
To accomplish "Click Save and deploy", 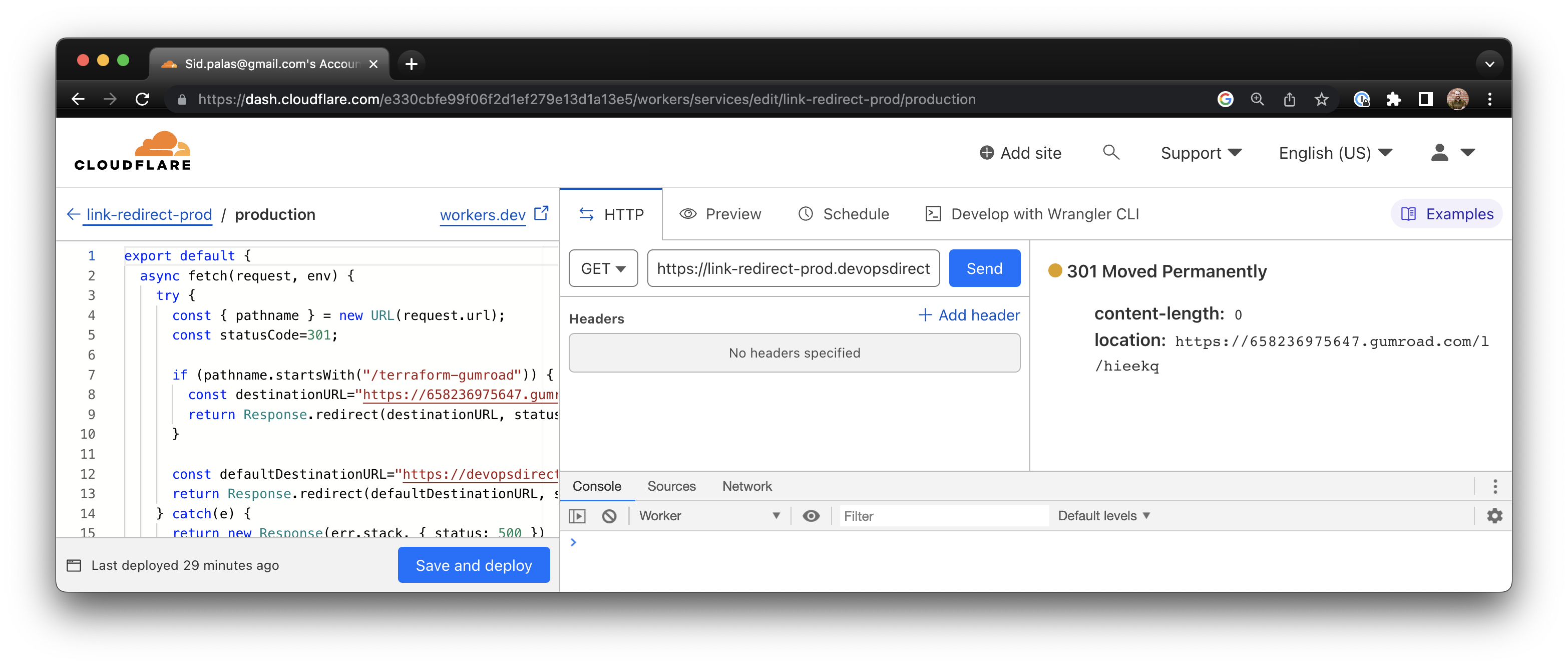I will coord(474,565).
